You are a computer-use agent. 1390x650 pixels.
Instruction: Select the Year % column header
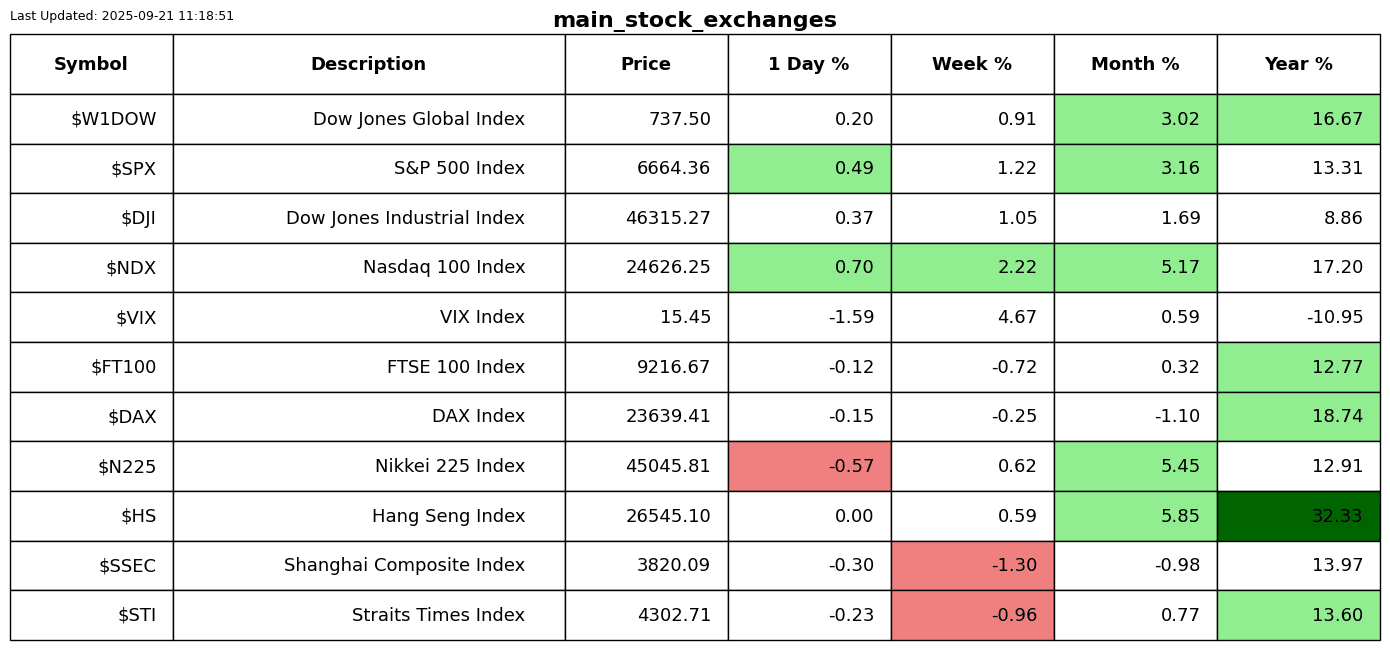[1298, 65]
